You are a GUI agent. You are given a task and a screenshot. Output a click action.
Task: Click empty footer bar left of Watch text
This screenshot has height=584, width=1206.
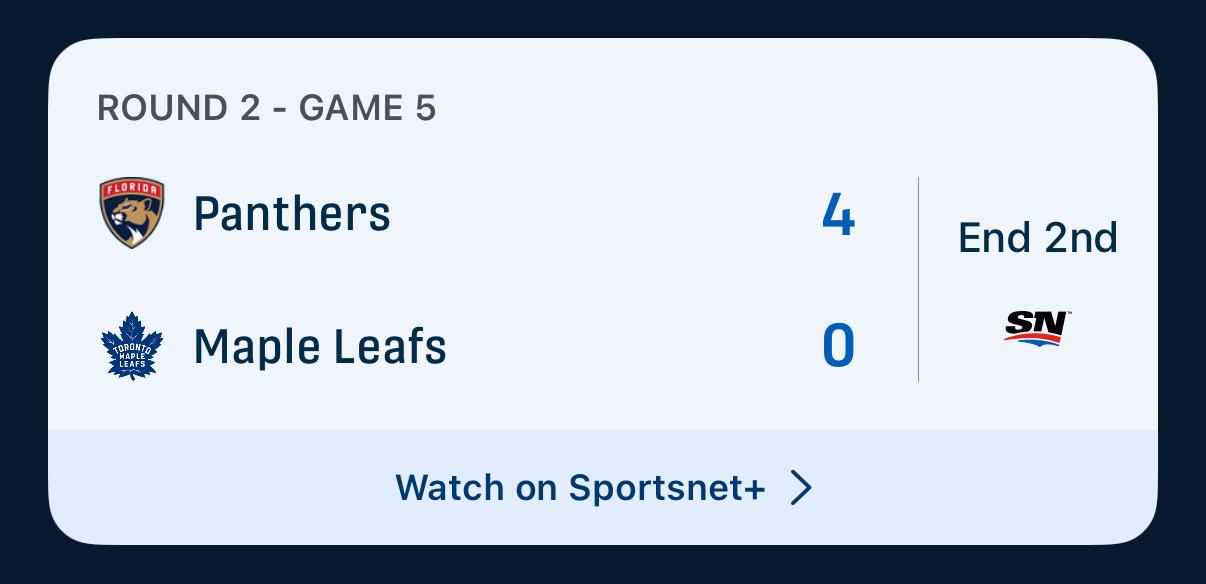[220, 488]
